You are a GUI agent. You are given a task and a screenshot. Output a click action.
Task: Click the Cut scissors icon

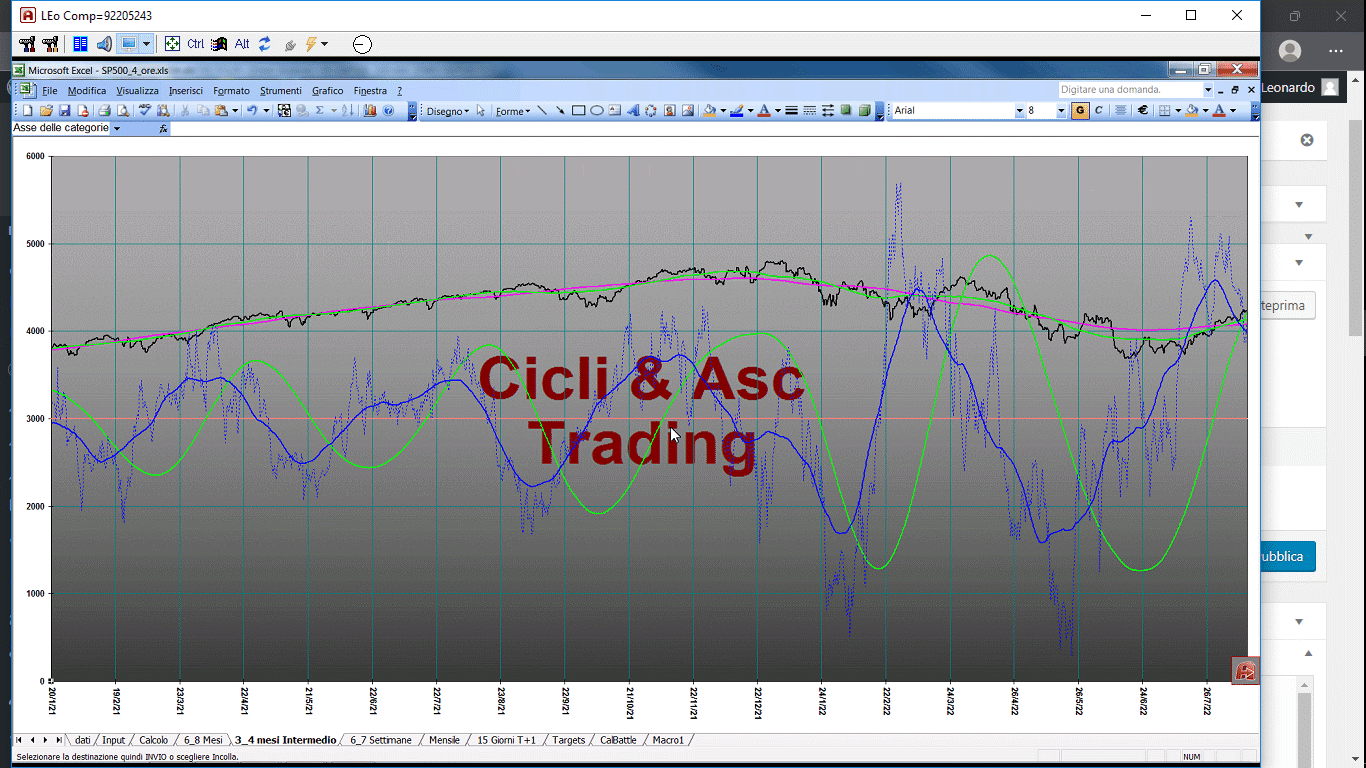point(185,110)
